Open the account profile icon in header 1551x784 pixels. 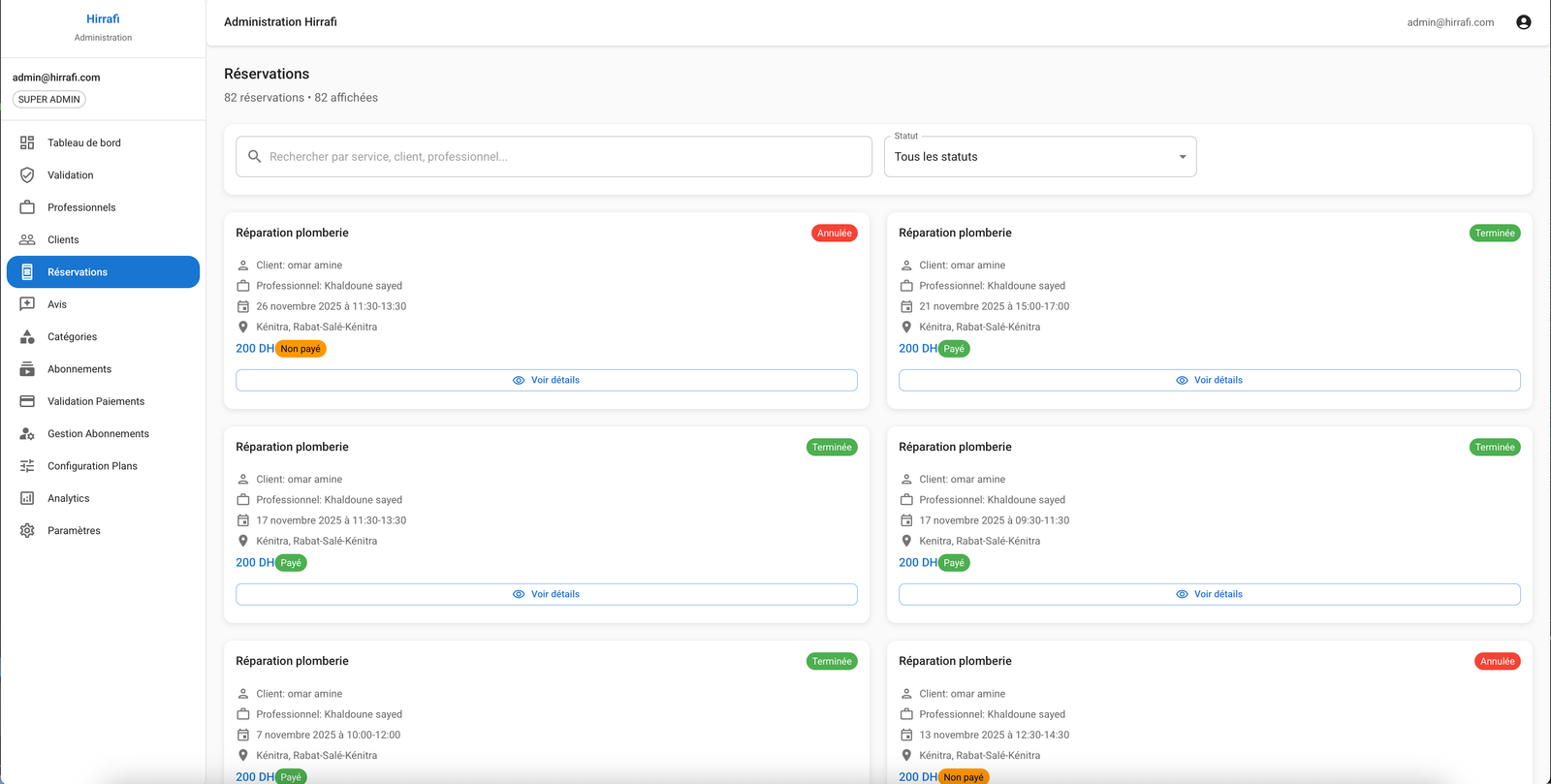point(1523,22)
